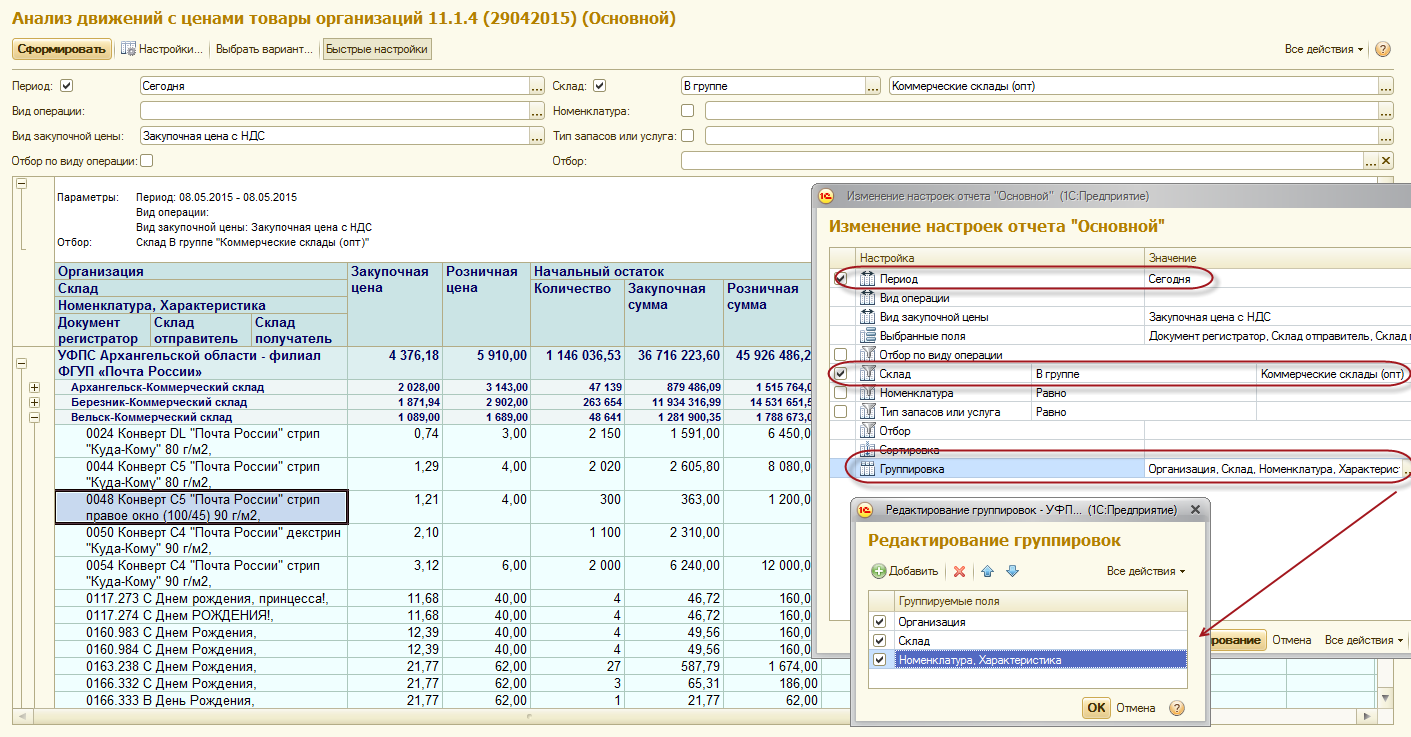Enable the Тип запасов или услуга filter checkbox
Viewport: 1411px width, 737px height.
[687, 135]
